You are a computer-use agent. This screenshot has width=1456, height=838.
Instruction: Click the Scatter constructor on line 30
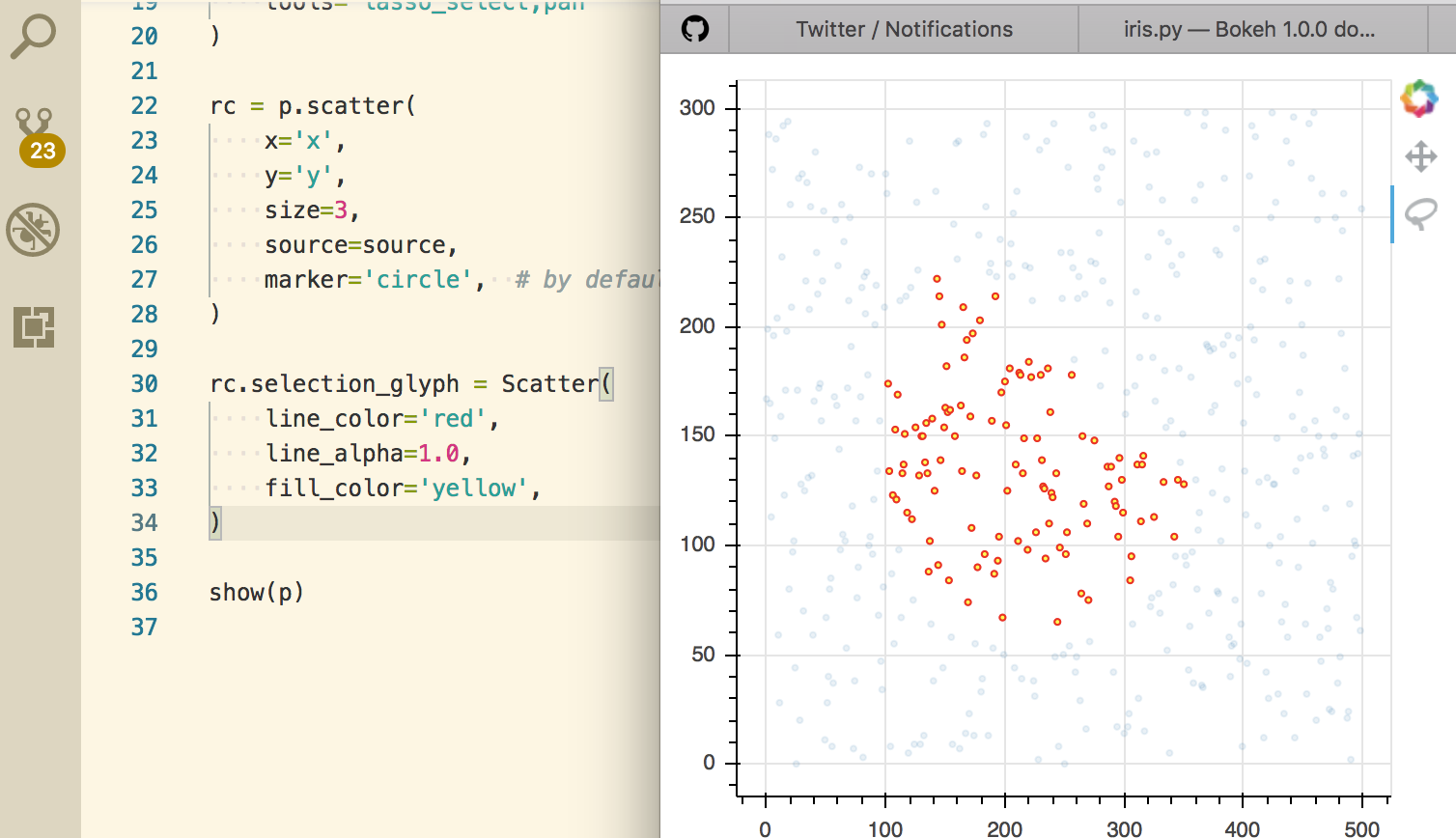click(x=548, y=383)
